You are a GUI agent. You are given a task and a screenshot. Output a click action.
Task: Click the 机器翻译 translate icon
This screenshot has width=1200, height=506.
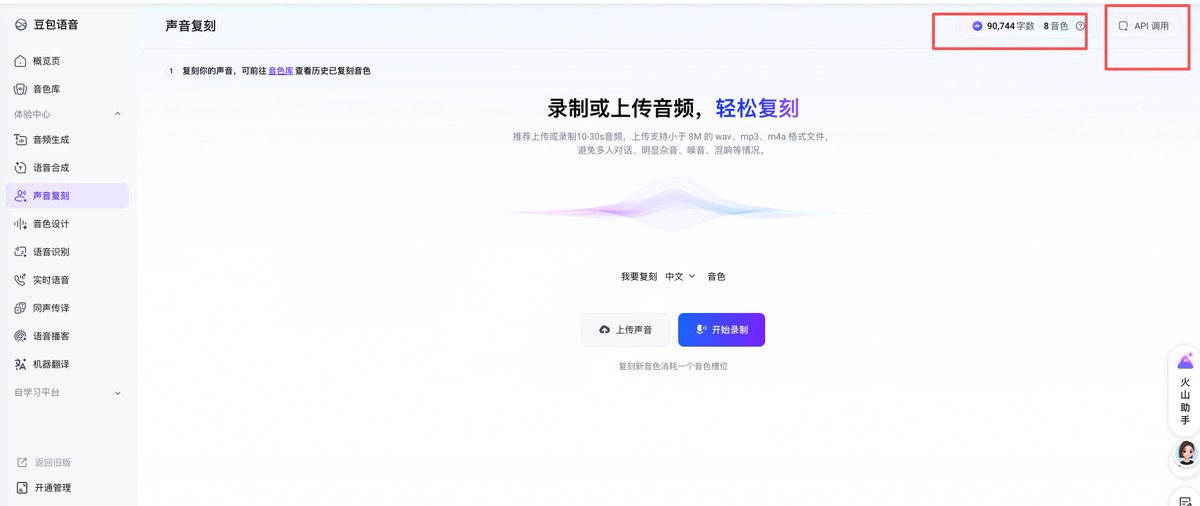tap(21, 364)
